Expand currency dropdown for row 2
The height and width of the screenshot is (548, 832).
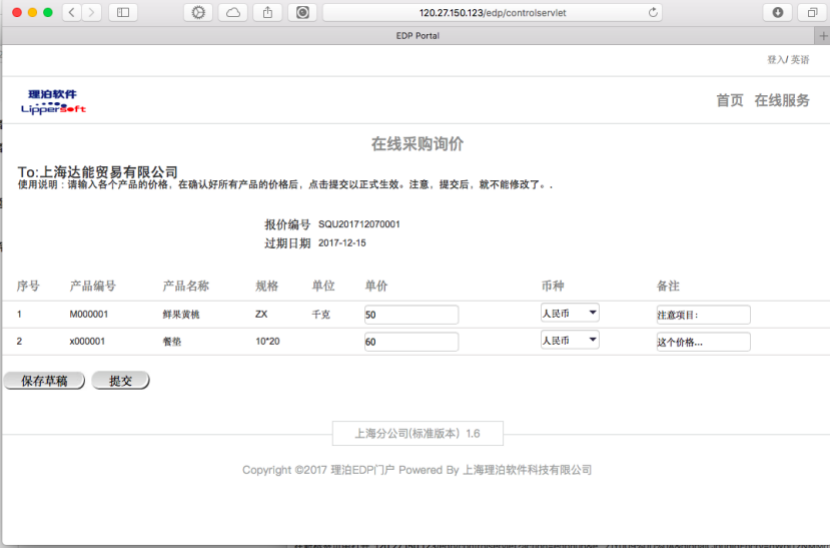pyautogui.click(x=570, y=340)
